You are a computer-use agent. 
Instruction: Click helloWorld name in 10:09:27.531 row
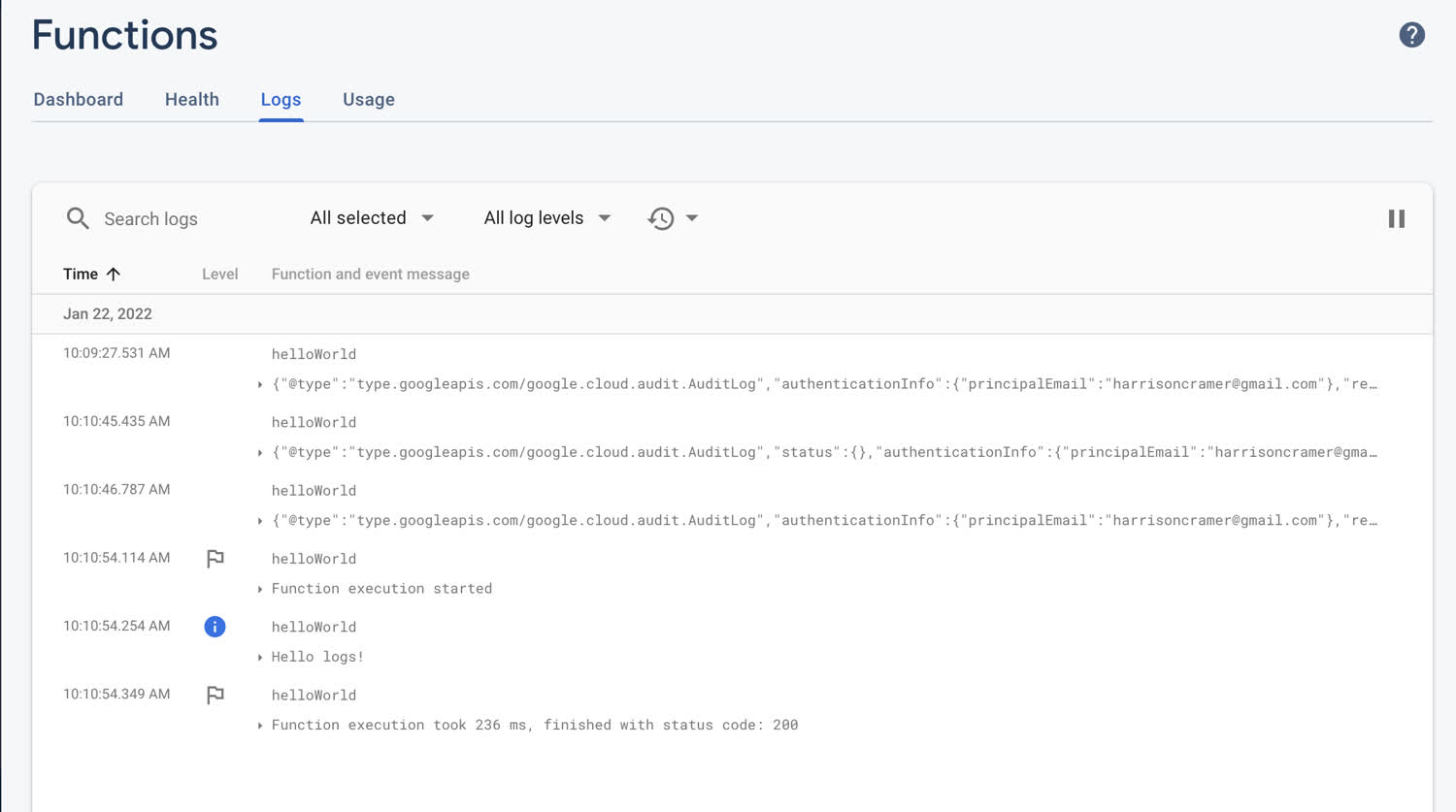(x=314, y=354)
